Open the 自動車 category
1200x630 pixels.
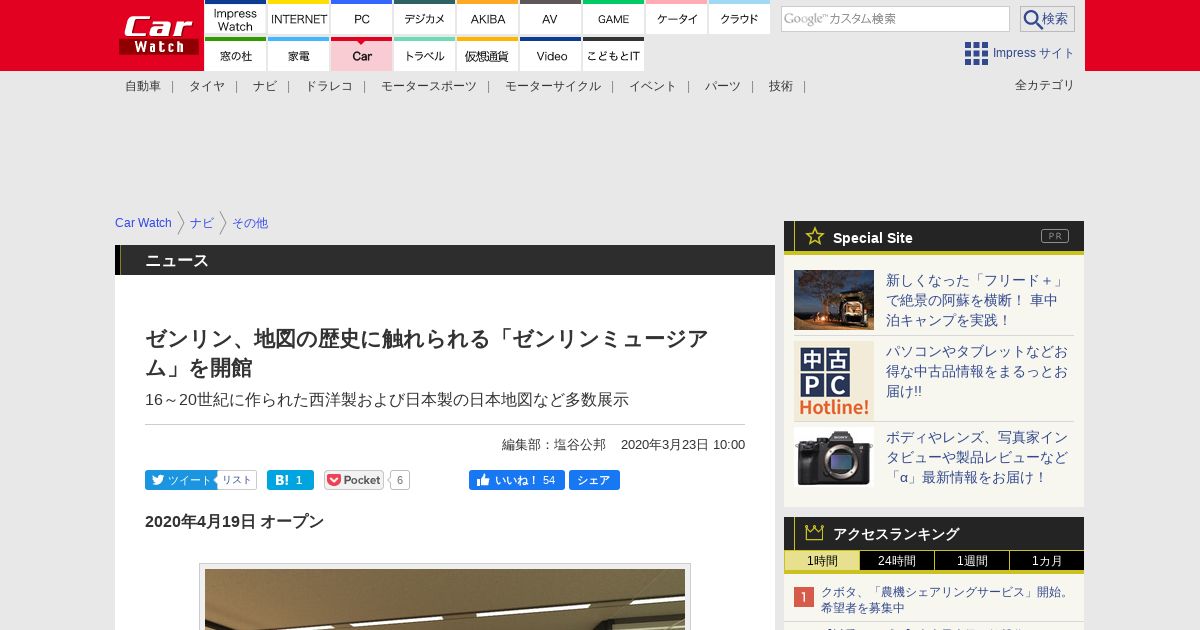click(143, 86)
